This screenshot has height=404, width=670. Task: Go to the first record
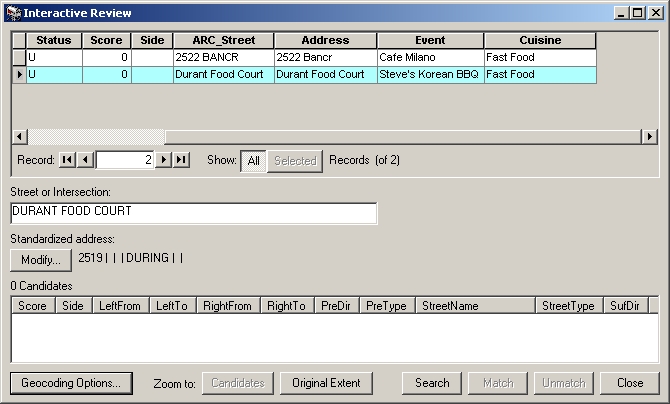[x=67, y=160]
